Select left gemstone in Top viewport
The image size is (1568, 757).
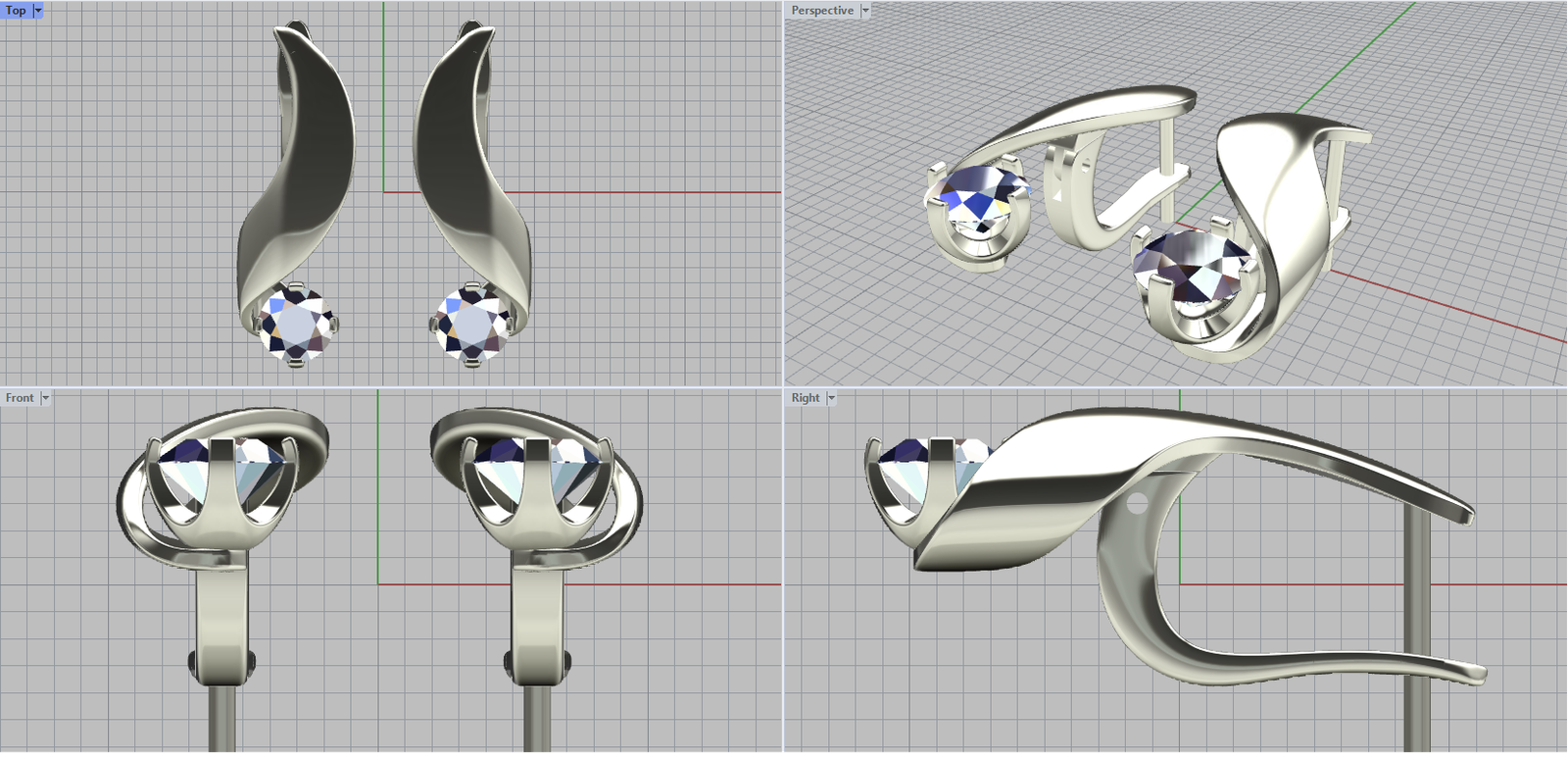(296, 324)
